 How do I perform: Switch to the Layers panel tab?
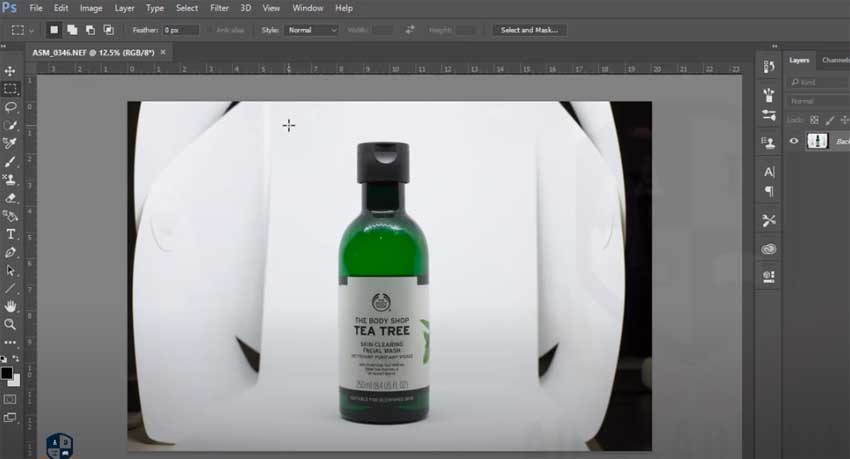(799, 60)
